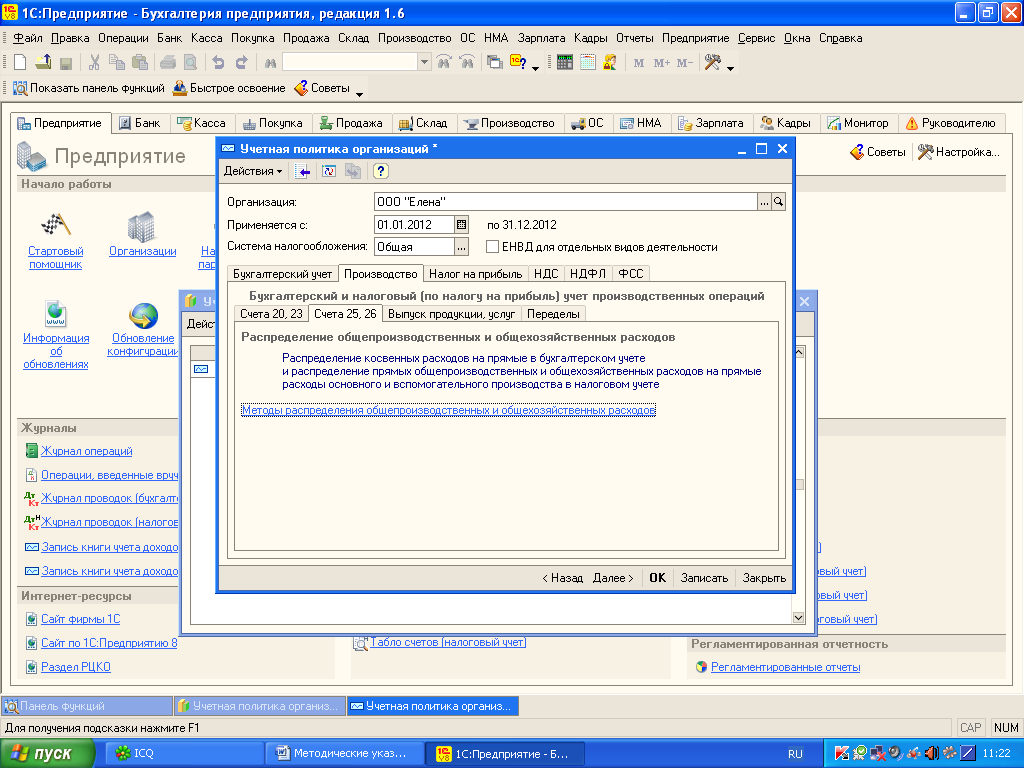
Task: Open the Действия dropdown in dialog
Action: point(253,171)
